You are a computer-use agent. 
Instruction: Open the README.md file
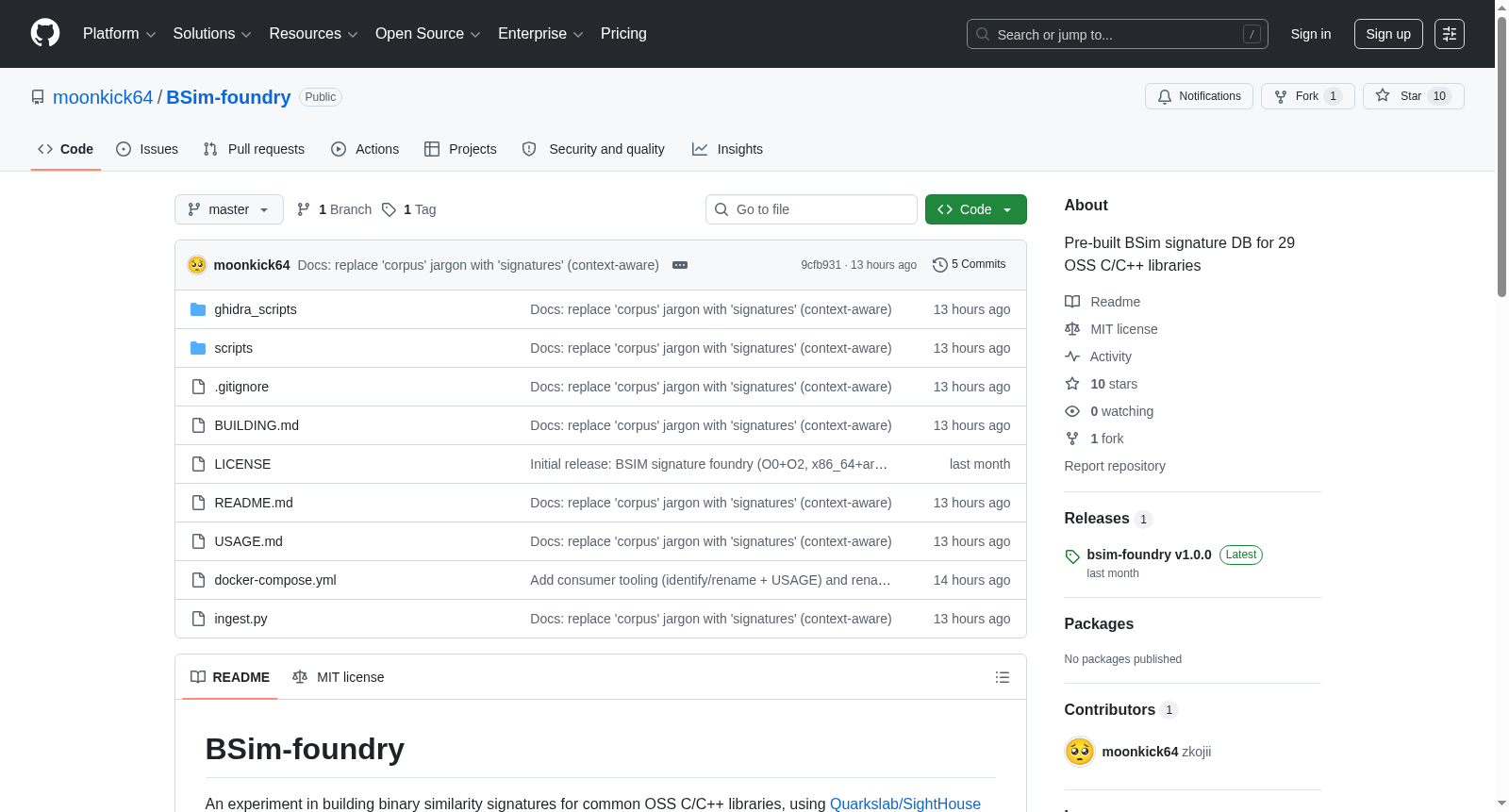tap(254, 503)
